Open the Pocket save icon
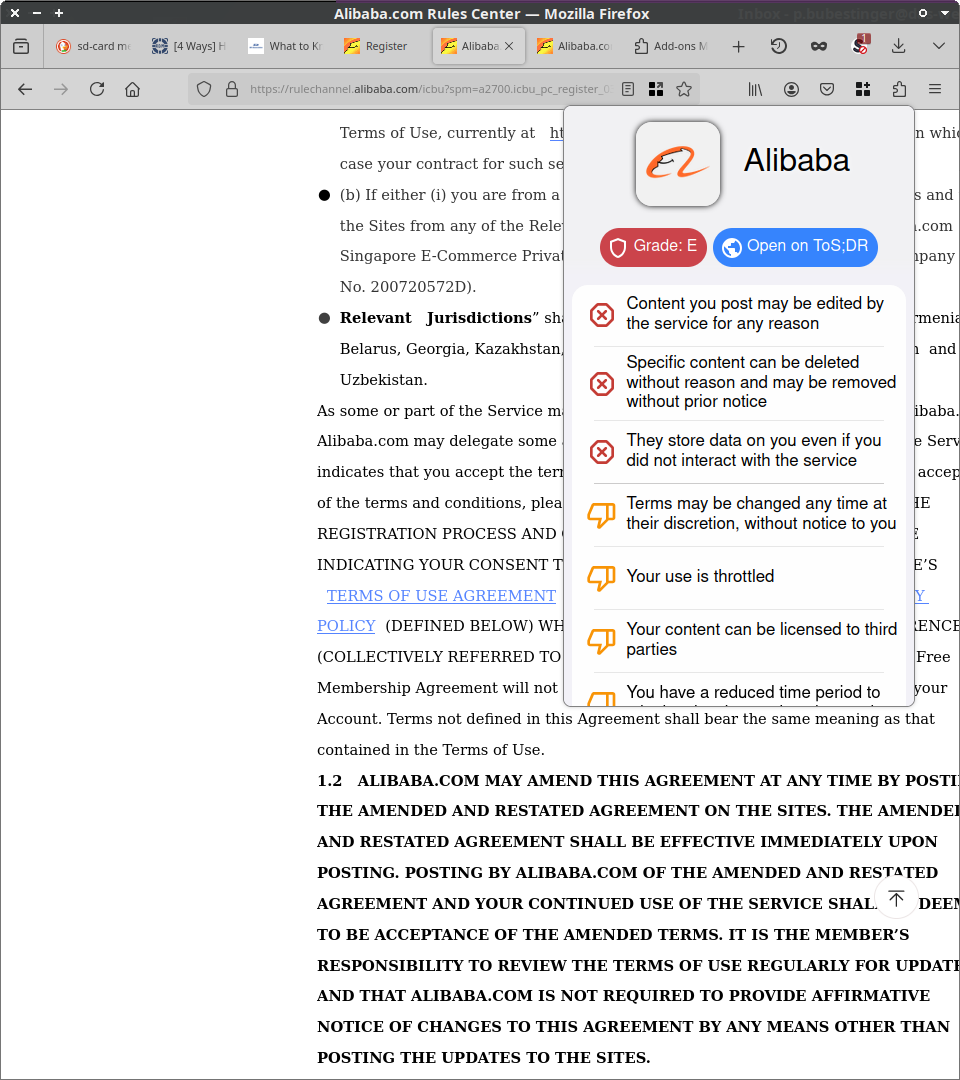The width and height of the screenshot is (960, 1080). click(827, 89)
